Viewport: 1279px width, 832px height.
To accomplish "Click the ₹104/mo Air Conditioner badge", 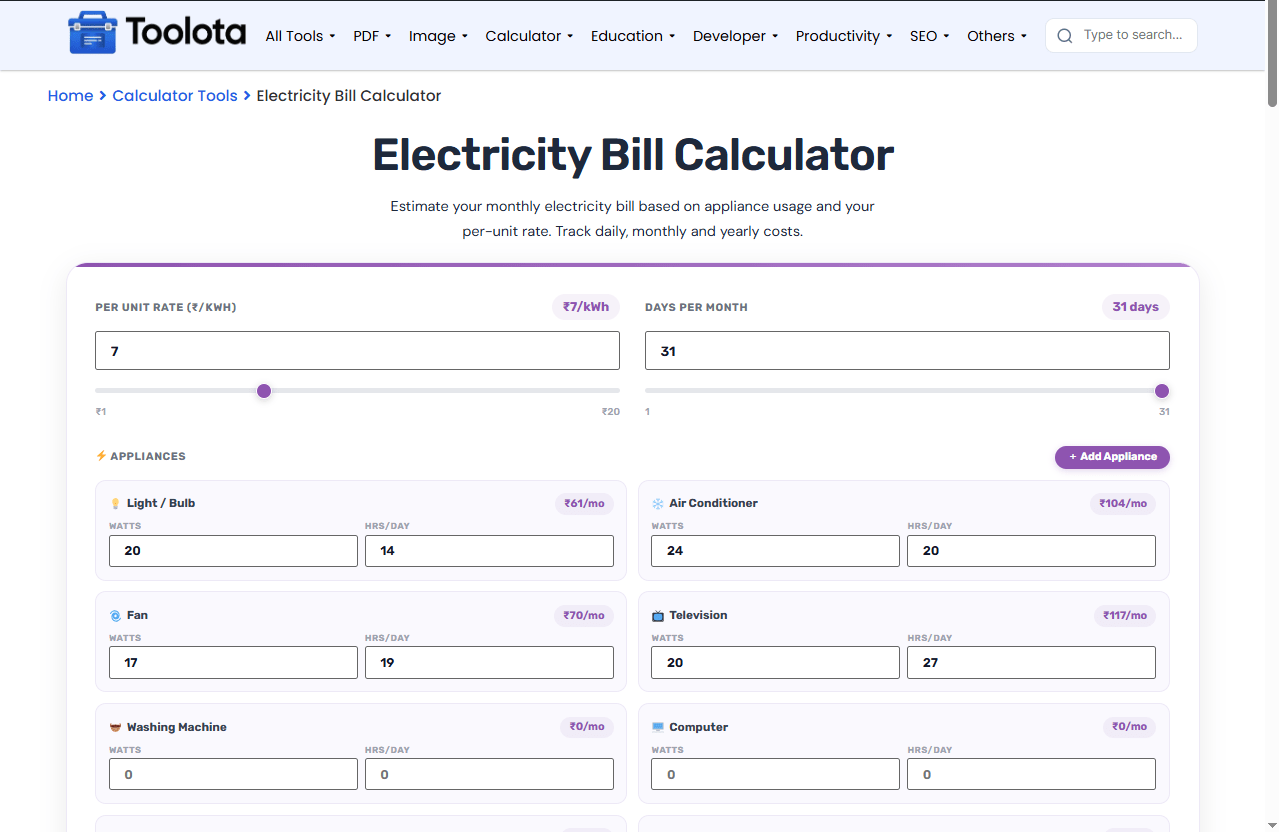I will pos(1123,503).
